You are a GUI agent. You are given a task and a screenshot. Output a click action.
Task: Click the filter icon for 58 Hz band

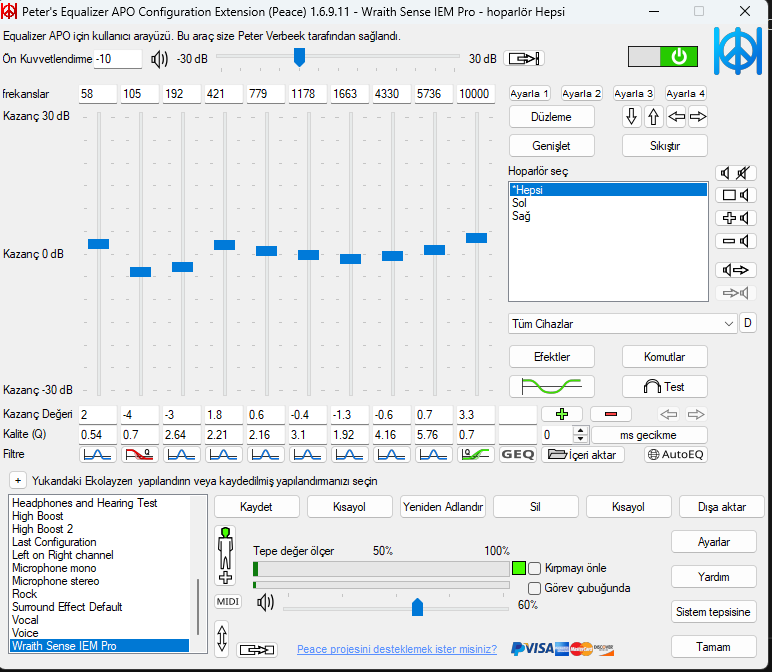tap(97, 454)
